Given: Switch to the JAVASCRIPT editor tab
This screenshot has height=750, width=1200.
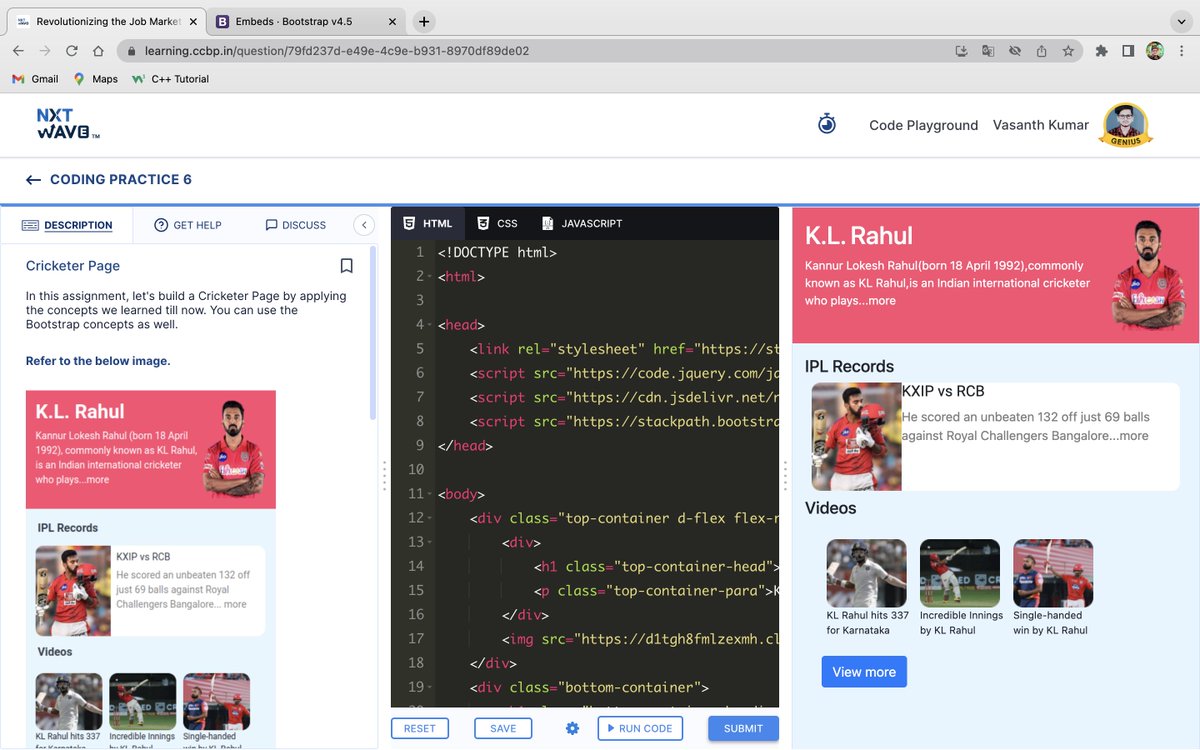Looking at the screenshot, I should pos(581,224).
